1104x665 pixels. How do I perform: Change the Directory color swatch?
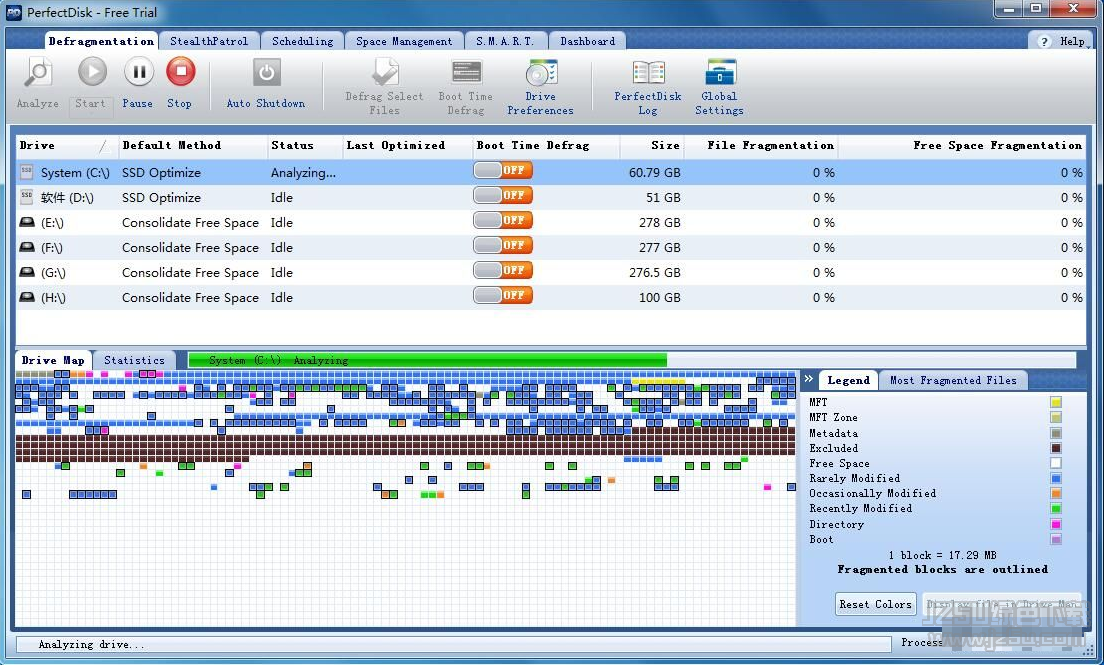[1055, 524]
